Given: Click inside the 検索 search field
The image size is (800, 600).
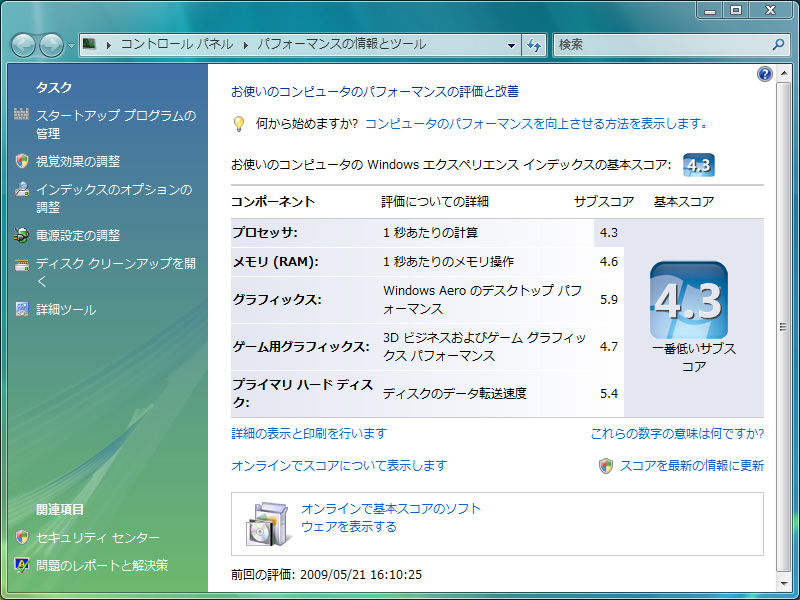Looking at the screenshot, I should [660, 45].
